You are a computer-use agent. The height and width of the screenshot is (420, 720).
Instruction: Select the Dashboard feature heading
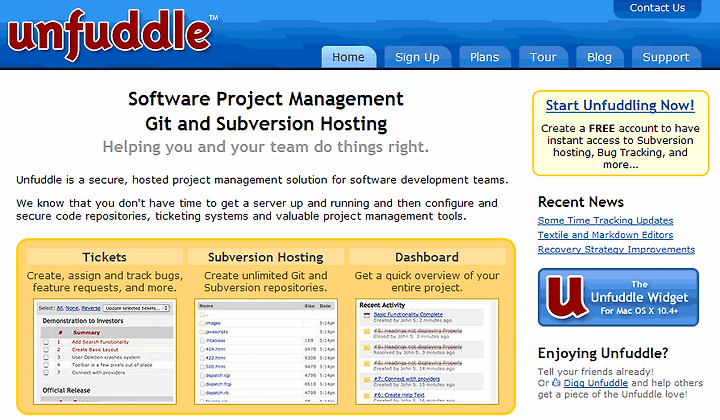click(427, 257)
